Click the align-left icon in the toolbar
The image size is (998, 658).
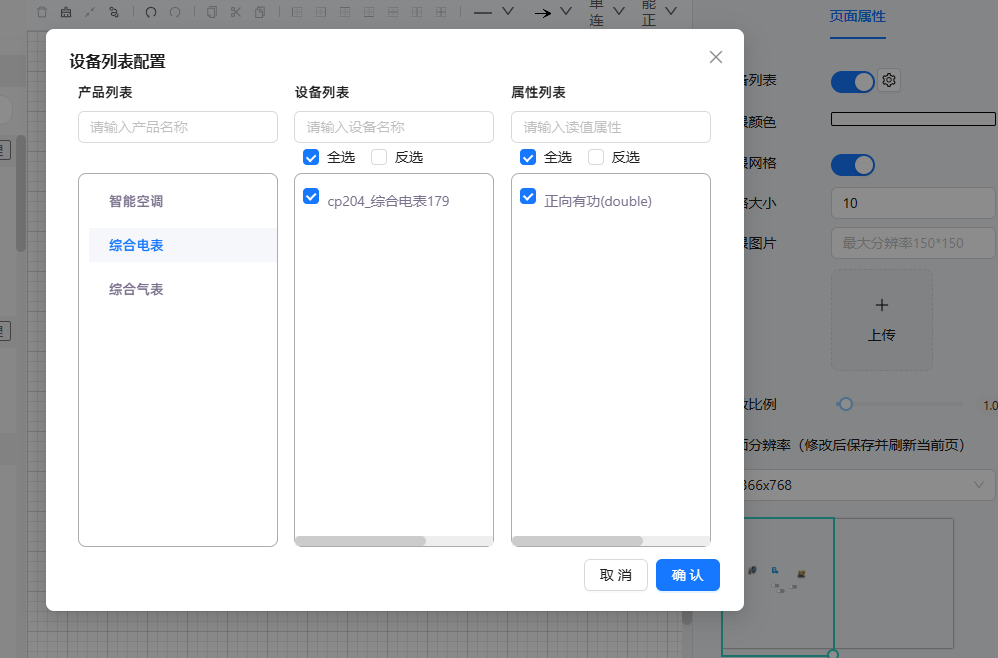click(297, 12)
